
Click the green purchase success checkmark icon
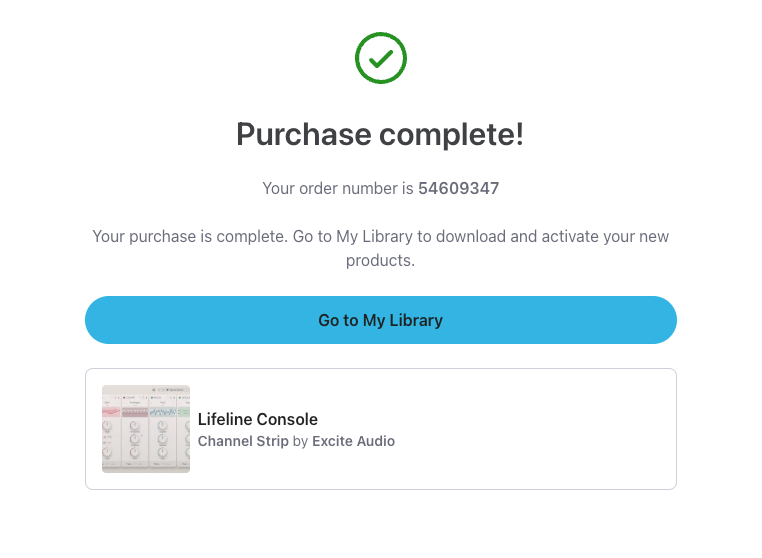pos(381,58)
